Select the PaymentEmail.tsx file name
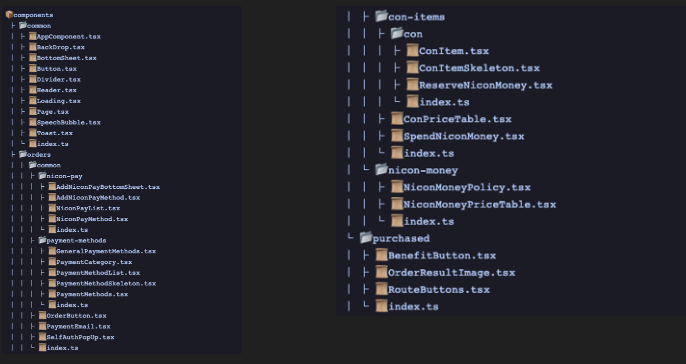686x364 pixels. pos(78,326)
